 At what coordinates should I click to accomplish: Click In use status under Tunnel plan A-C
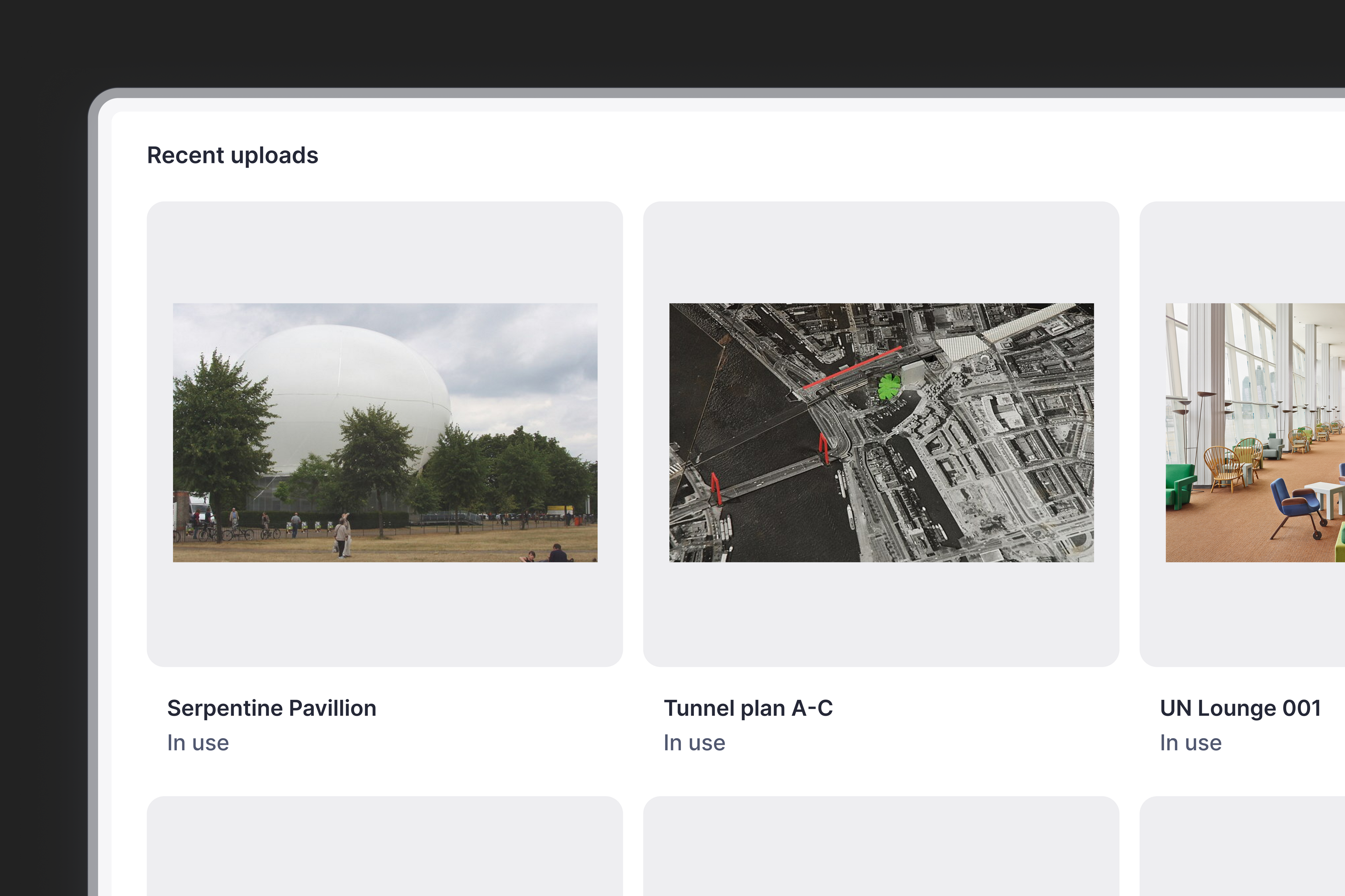coord(695,743)
